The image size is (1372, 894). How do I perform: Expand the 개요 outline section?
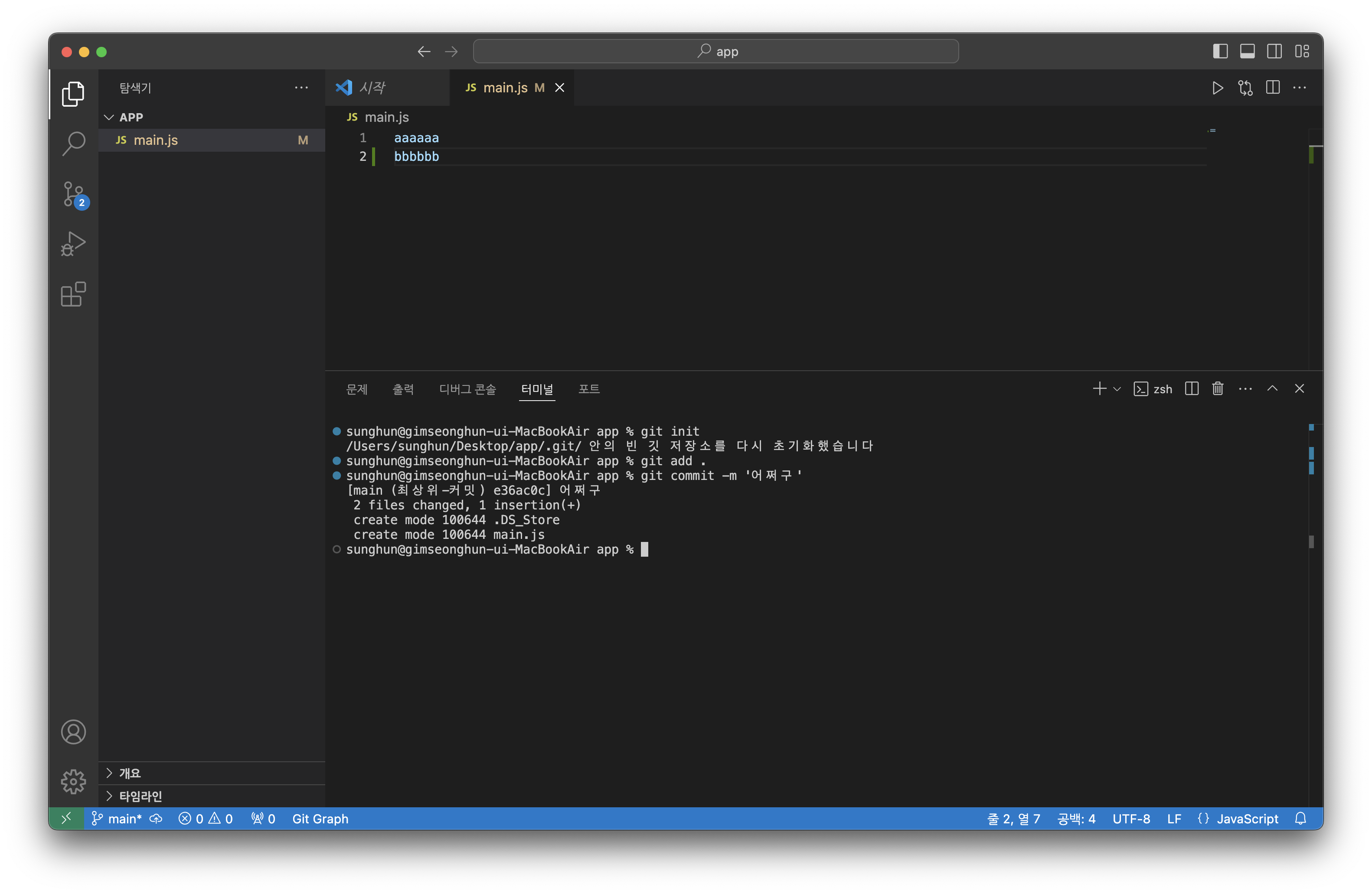tap(109, 773)
